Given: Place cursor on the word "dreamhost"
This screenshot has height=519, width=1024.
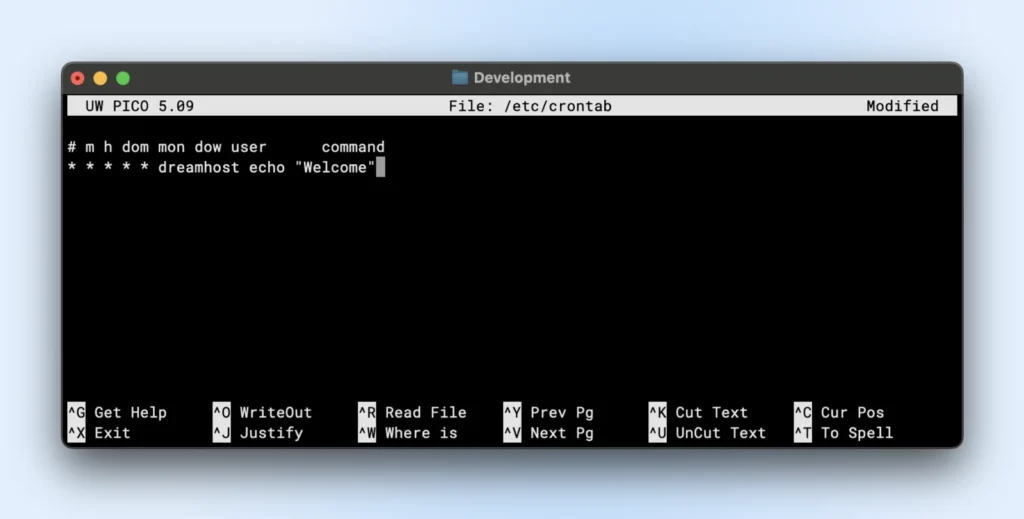Looking at the screenshot, I should [198, 168].
